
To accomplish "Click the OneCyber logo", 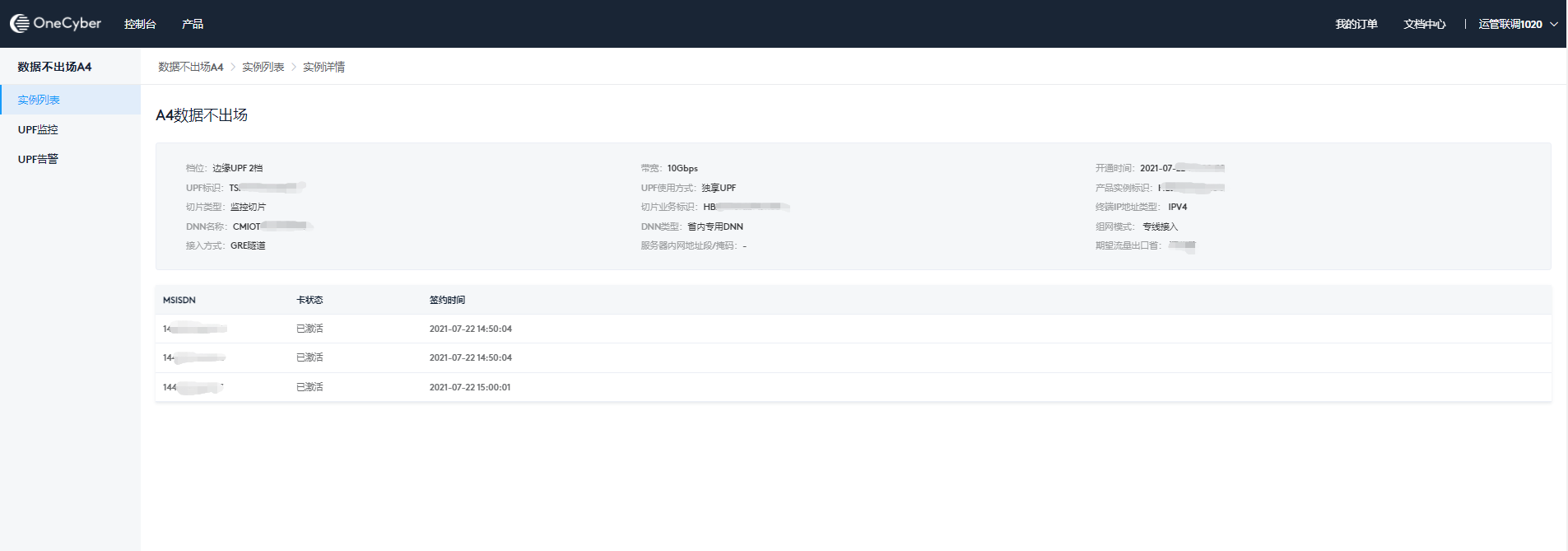I will pos(55,24).
